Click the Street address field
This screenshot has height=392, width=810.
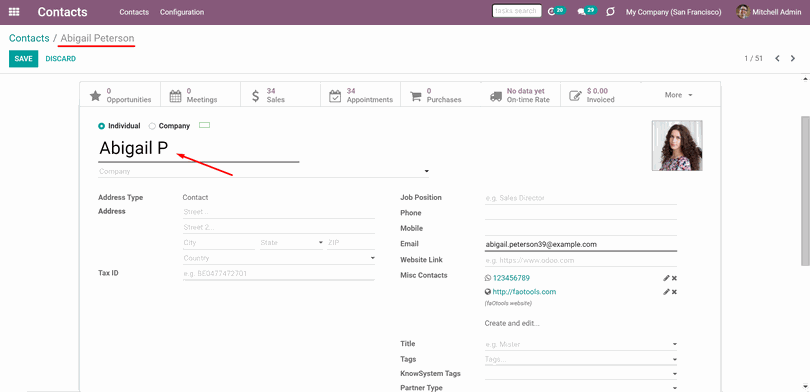(x=279, y=212)
